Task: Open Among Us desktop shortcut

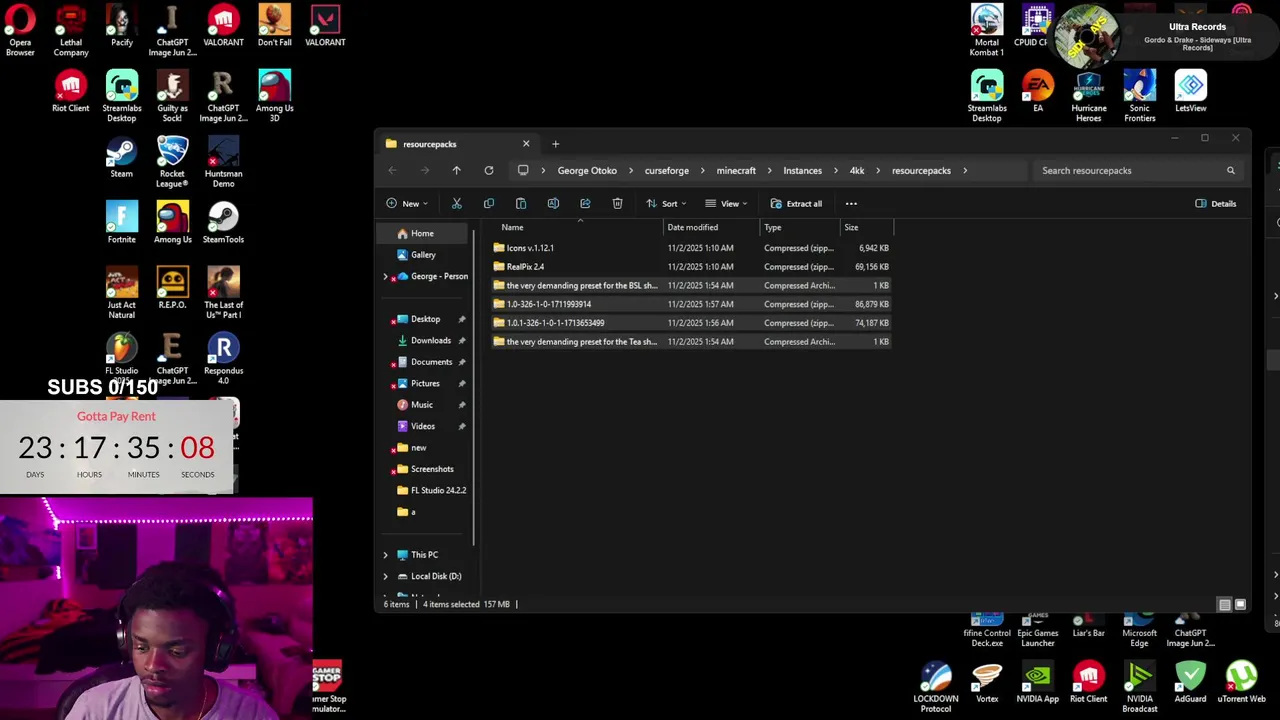Action: coord(172,223)
